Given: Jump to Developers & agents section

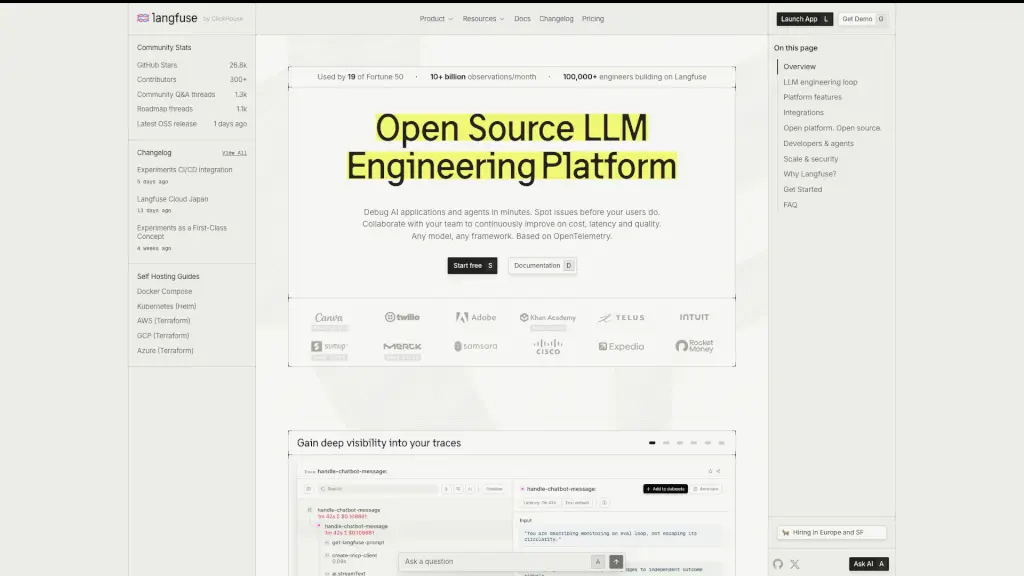Looking at the screenshot, I should tap(818, 144).
